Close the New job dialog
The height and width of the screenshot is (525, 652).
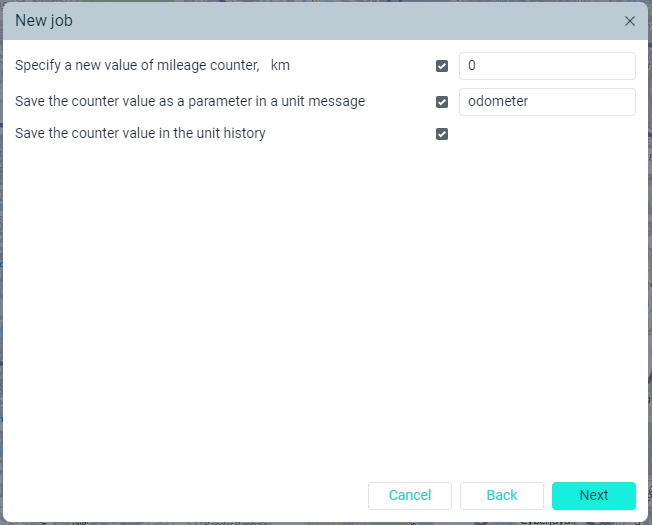630,21
